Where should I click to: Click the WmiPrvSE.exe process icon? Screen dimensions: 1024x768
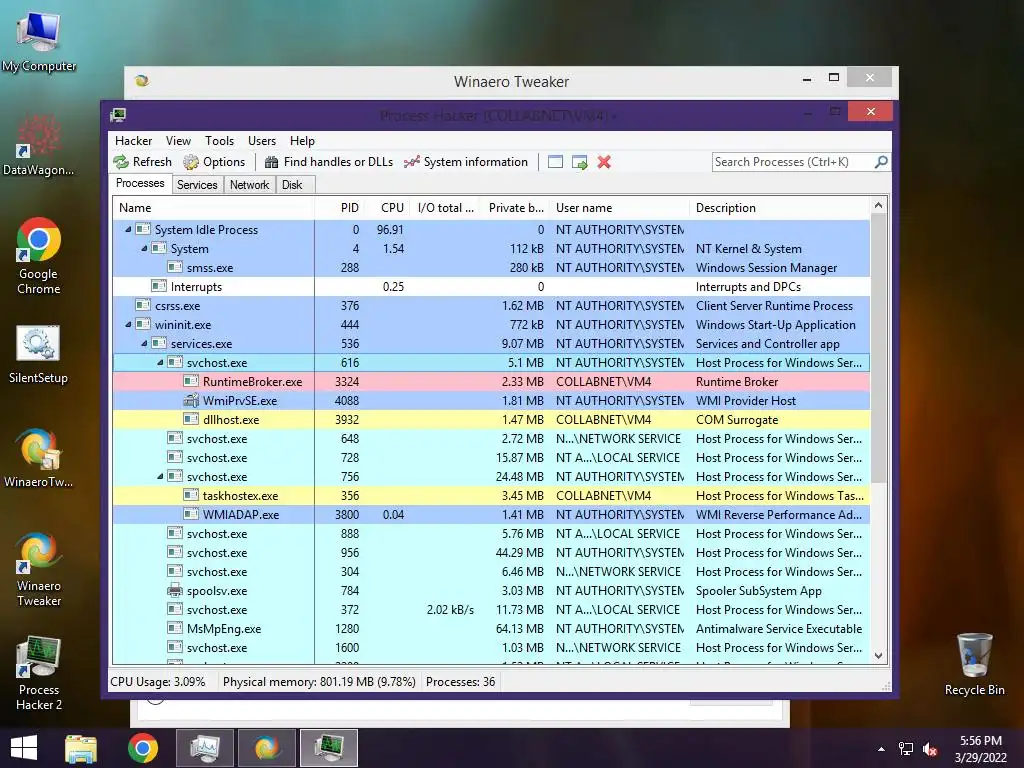click(191, 400)
